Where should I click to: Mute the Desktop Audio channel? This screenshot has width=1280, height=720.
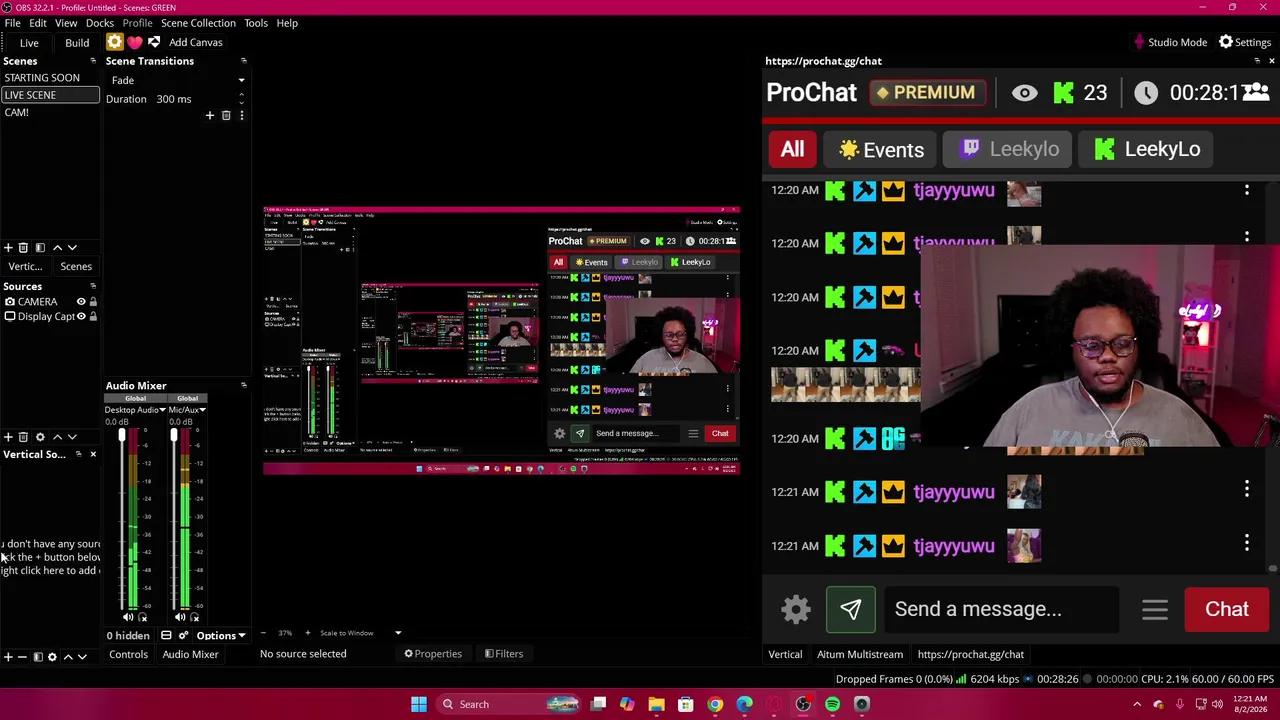[128, 617]
